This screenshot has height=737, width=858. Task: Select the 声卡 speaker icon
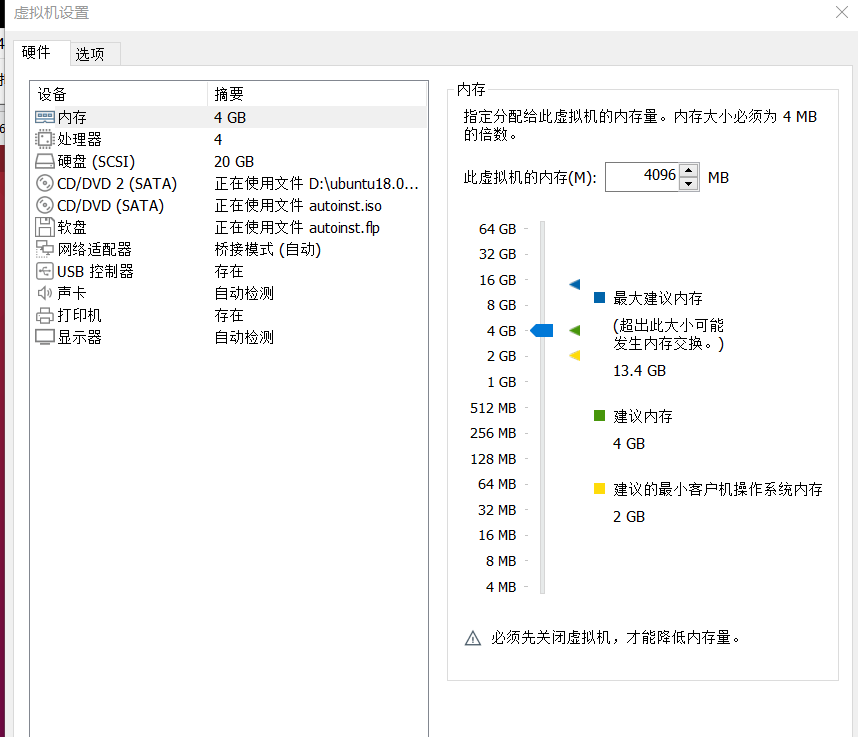(44, 293)
